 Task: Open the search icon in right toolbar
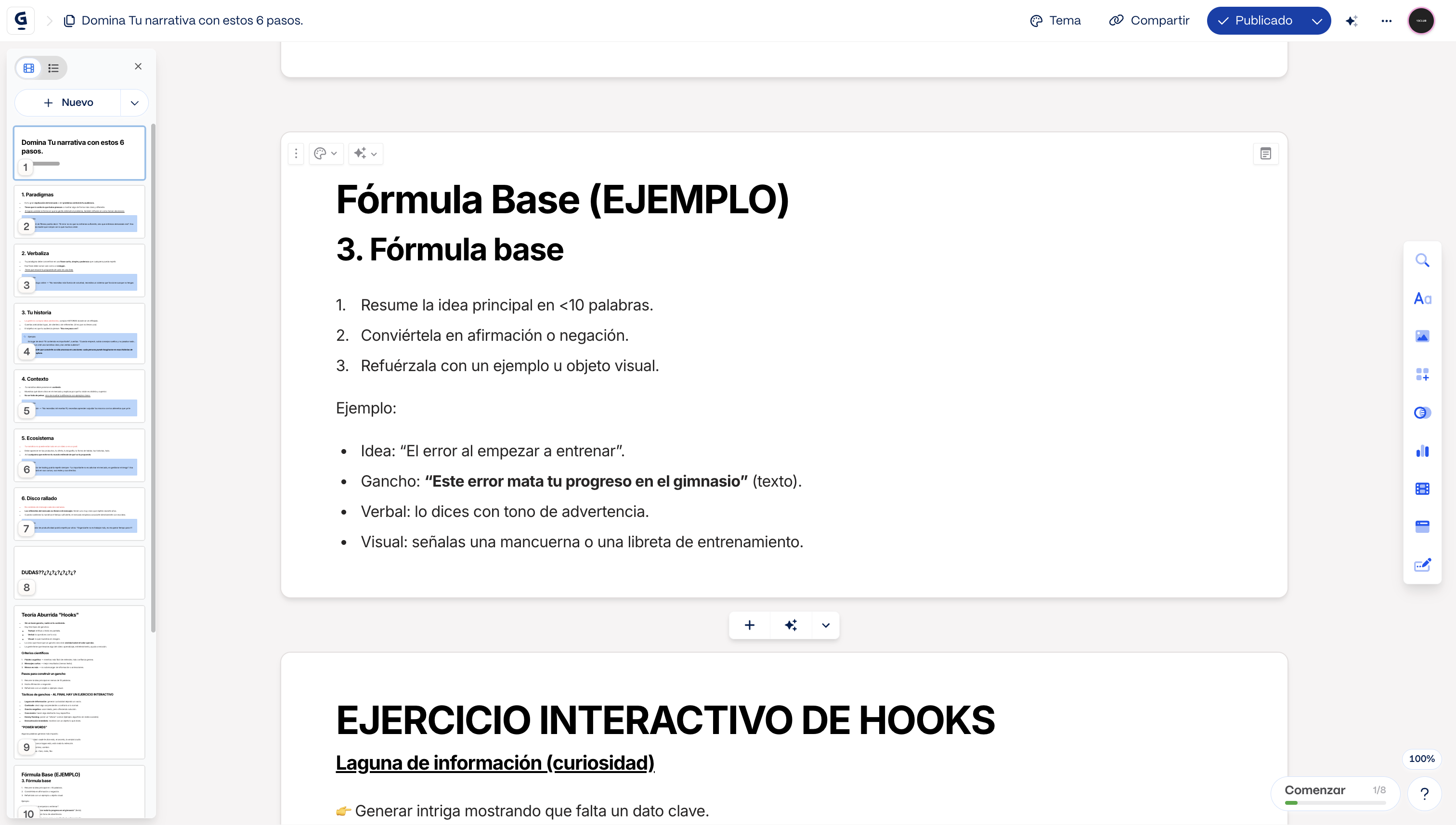(x=1422, y=261)
